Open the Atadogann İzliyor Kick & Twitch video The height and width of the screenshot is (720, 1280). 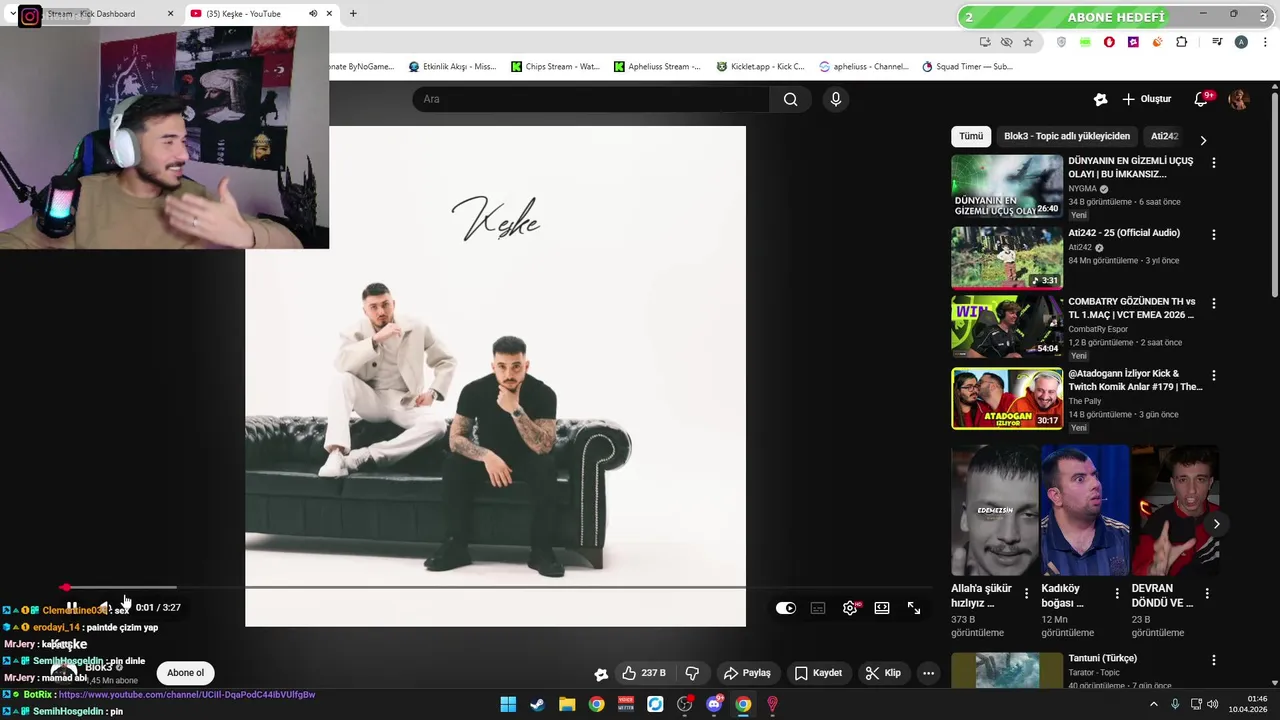tap(1007, 398)
